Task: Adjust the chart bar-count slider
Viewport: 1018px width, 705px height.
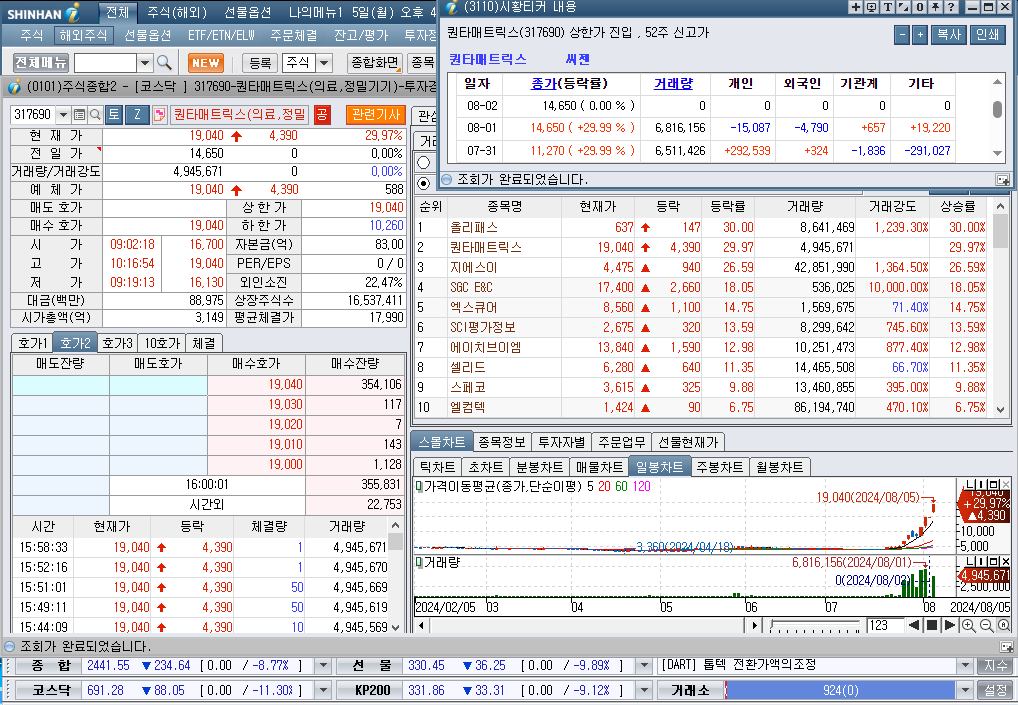Action: (x=815, y=626)
